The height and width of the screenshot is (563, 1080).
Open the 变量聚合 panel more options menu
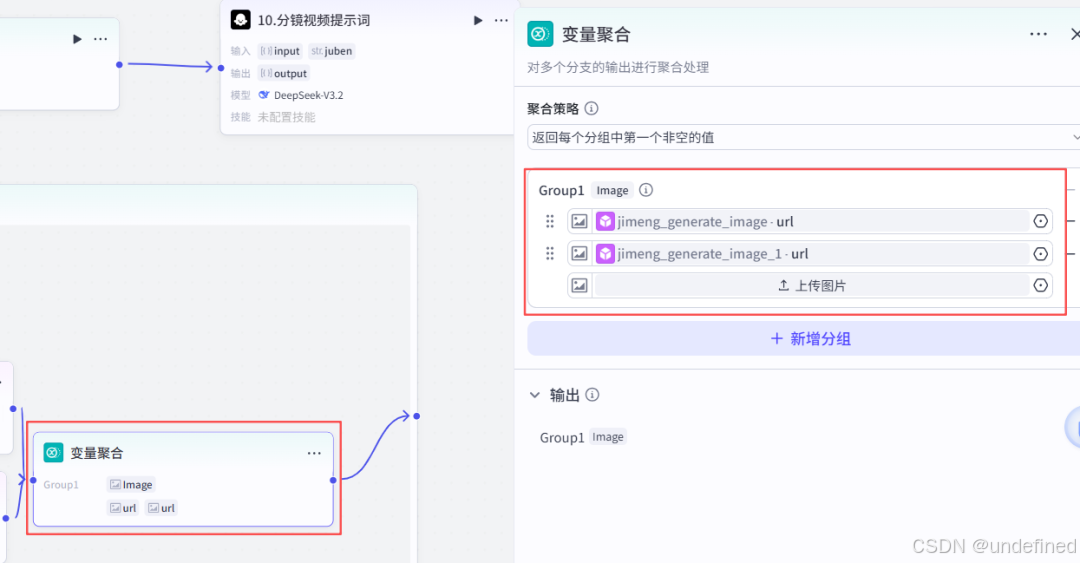[1039, 34]
